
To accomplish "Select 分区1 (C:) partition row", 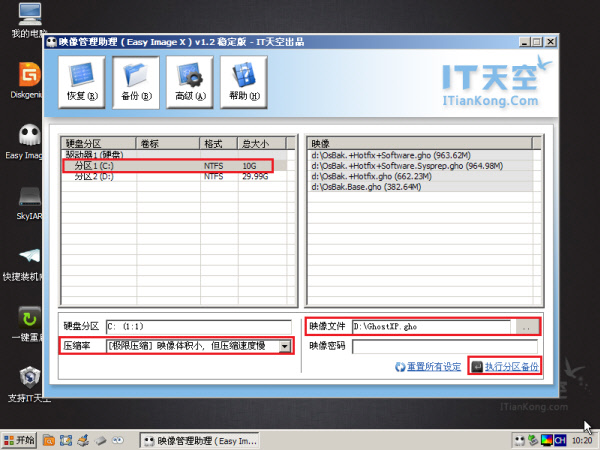I will [x=174, y=166].
